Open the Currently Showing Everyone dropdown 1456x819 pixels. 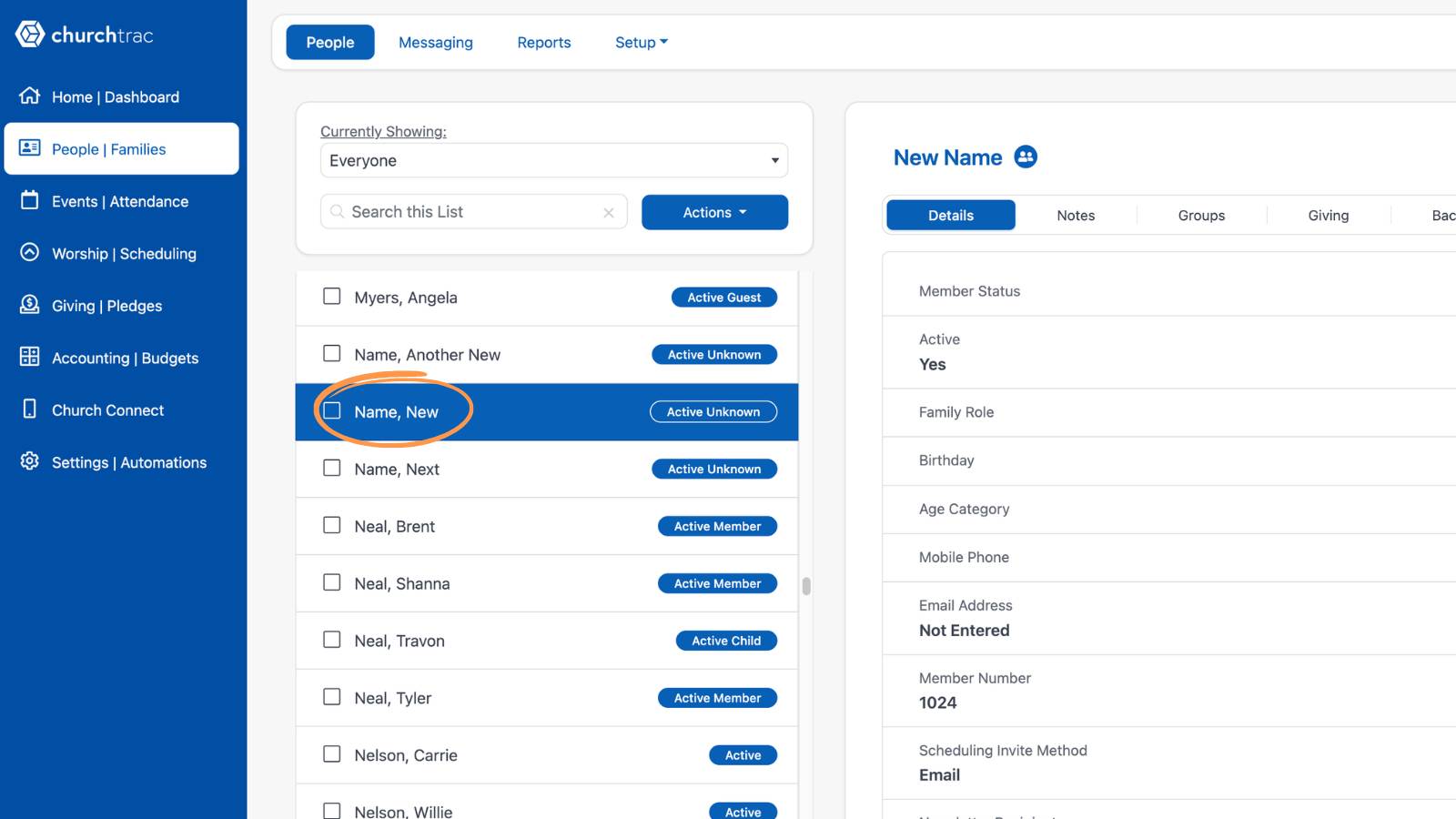coord(554,160)
